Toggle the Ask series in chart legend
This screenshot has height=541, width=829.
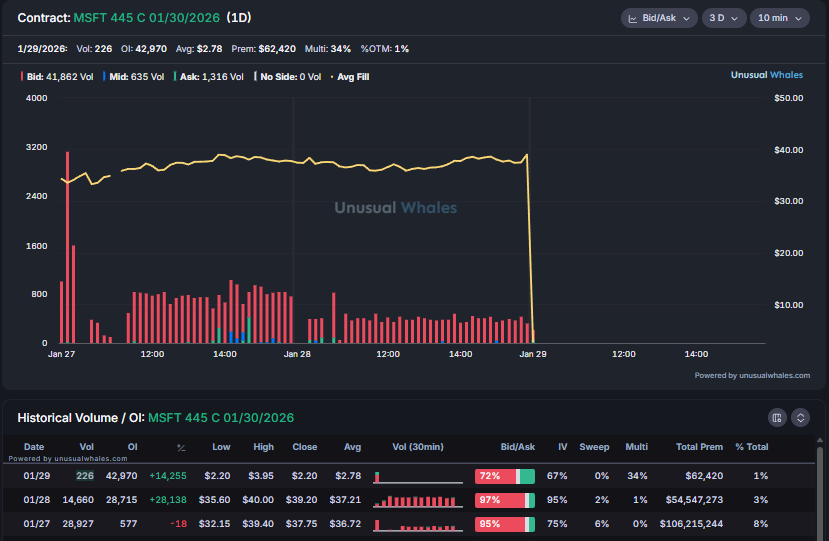(x=211, y=76)
